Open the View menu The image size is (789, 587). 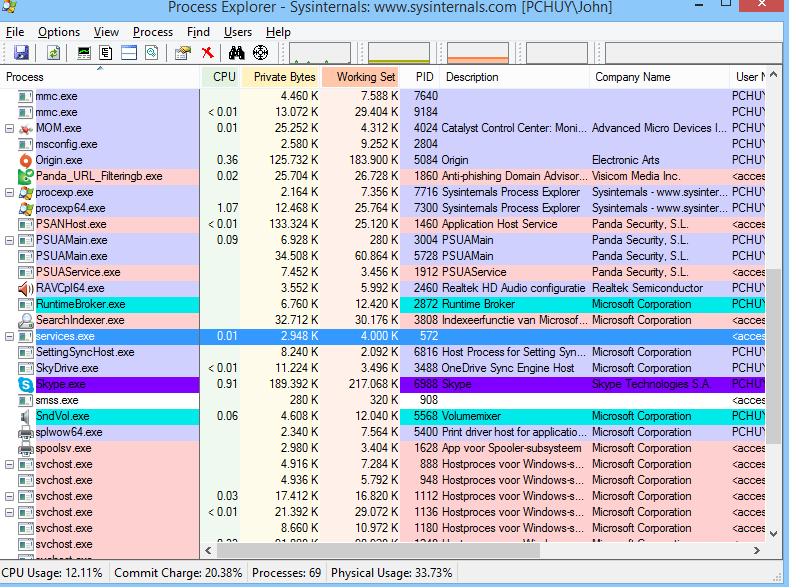click(x=106, y=32)
